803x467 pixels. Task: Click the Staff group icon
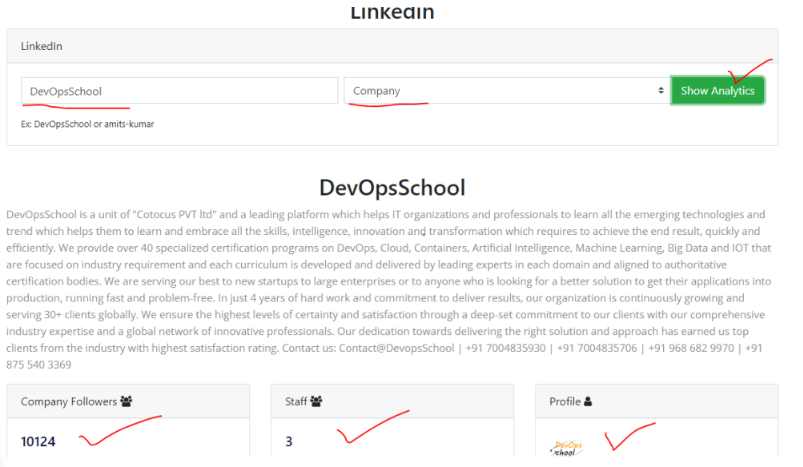pos(316,401)
